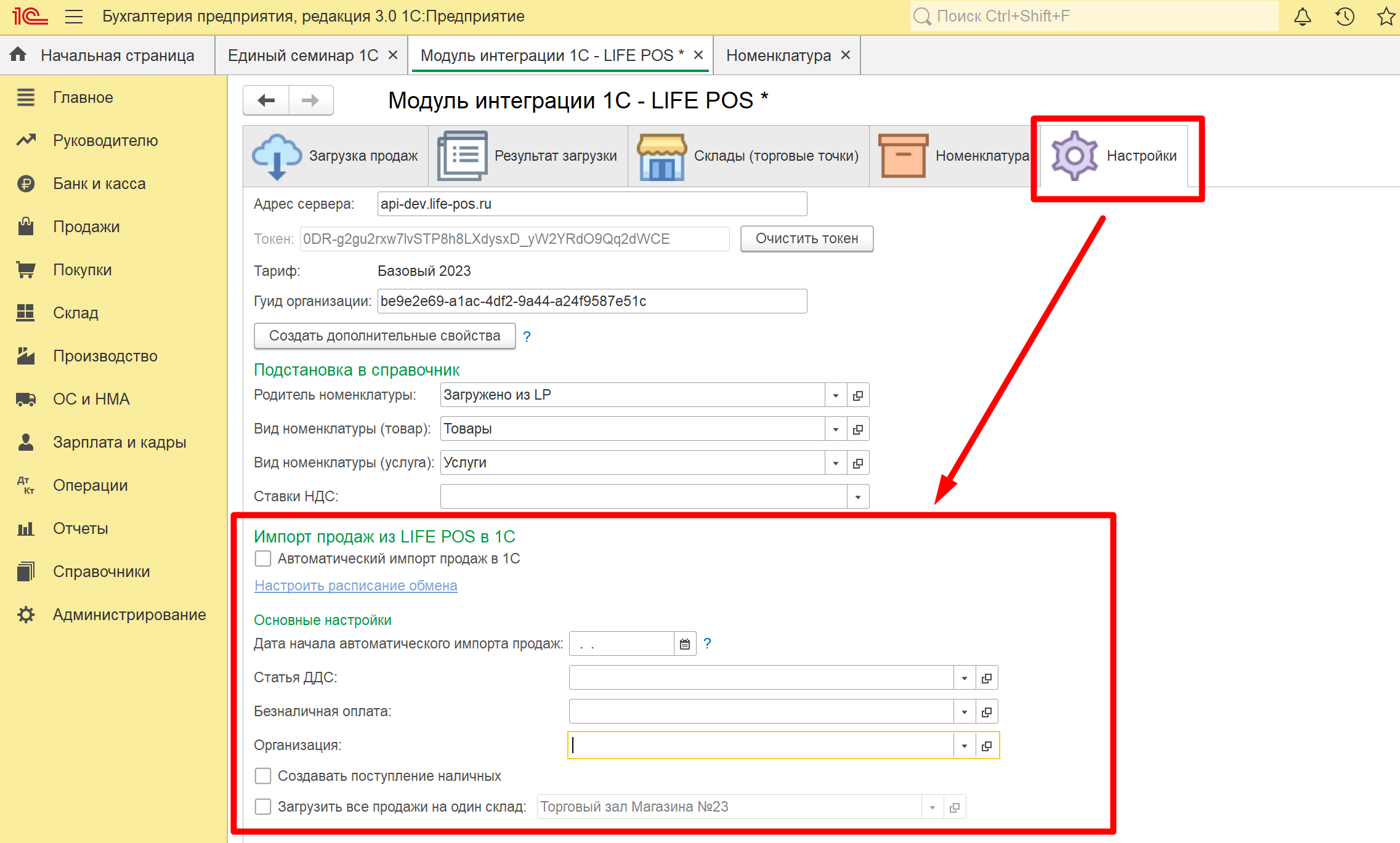Open notifications bell icon

click(x=1302, y=17)
